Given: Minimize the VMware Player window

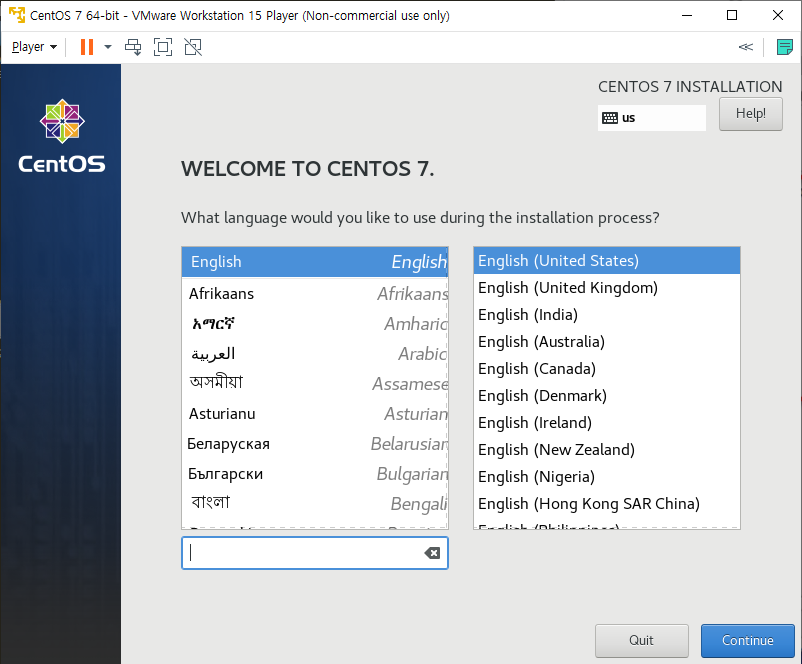Looking at the screenshot, I should point(687,15).
